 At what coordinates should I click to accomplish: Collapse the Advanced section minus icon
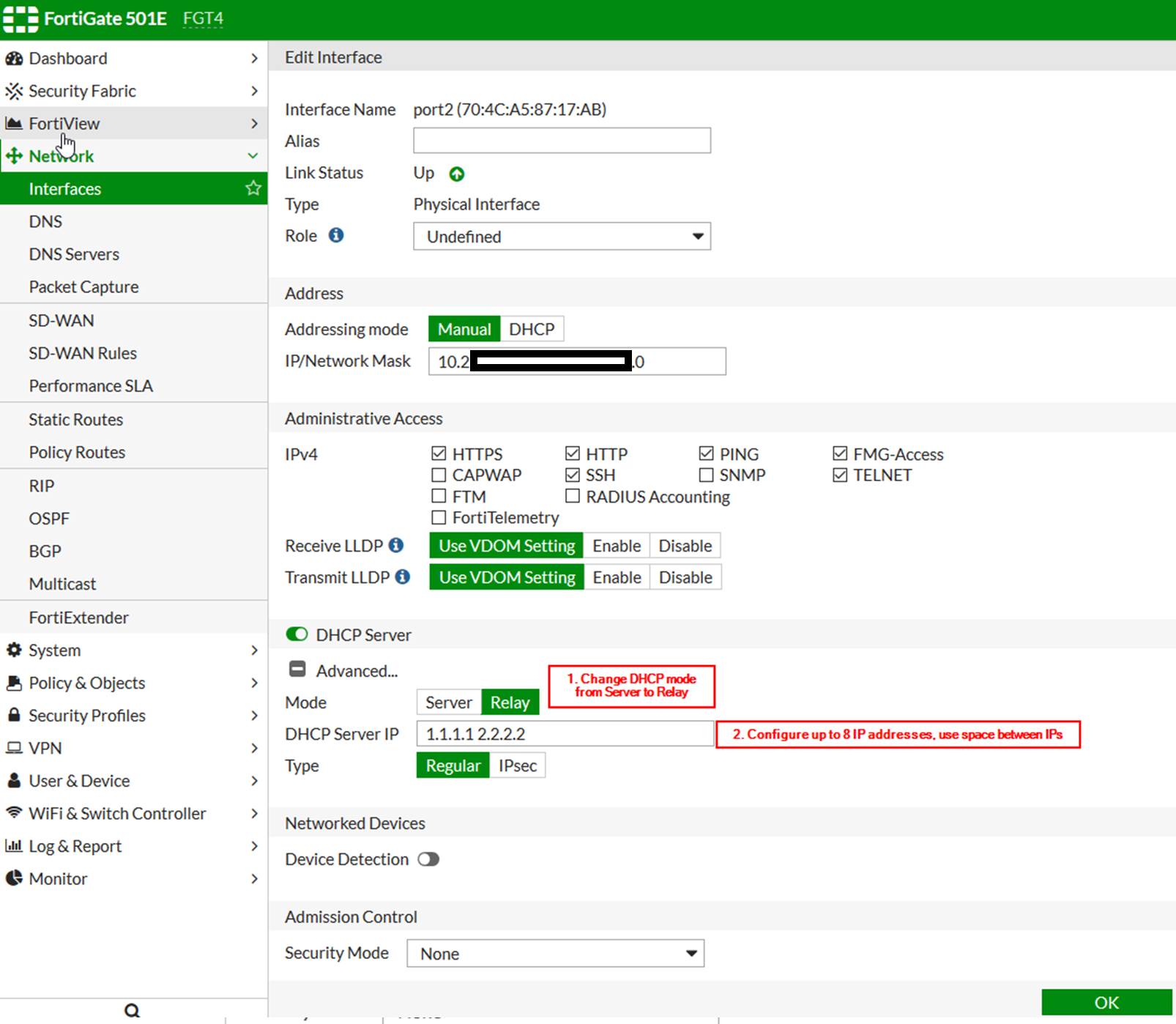click(297, 669)
